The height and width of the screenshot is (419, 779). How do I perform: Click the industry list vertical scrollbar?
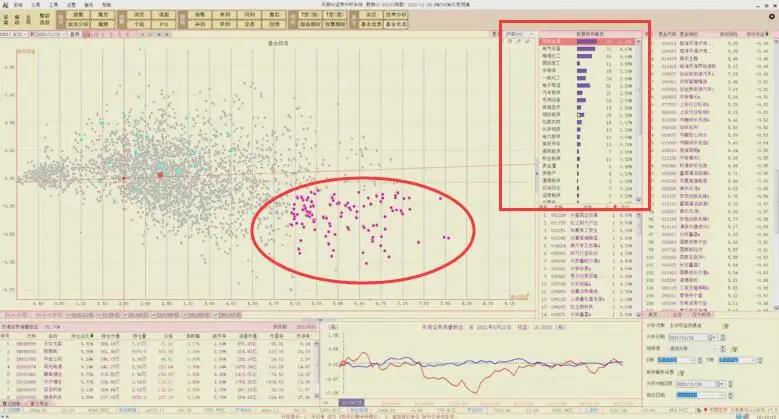(x=638, y=119)
